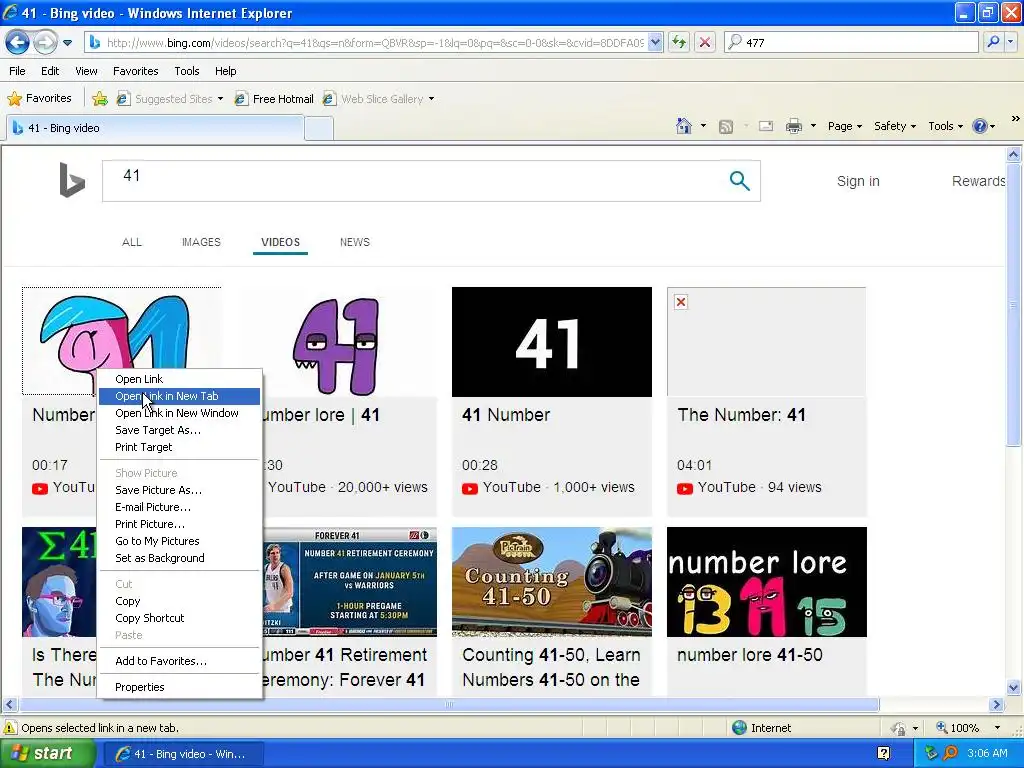Switch to the NEWS results tab

355,242
